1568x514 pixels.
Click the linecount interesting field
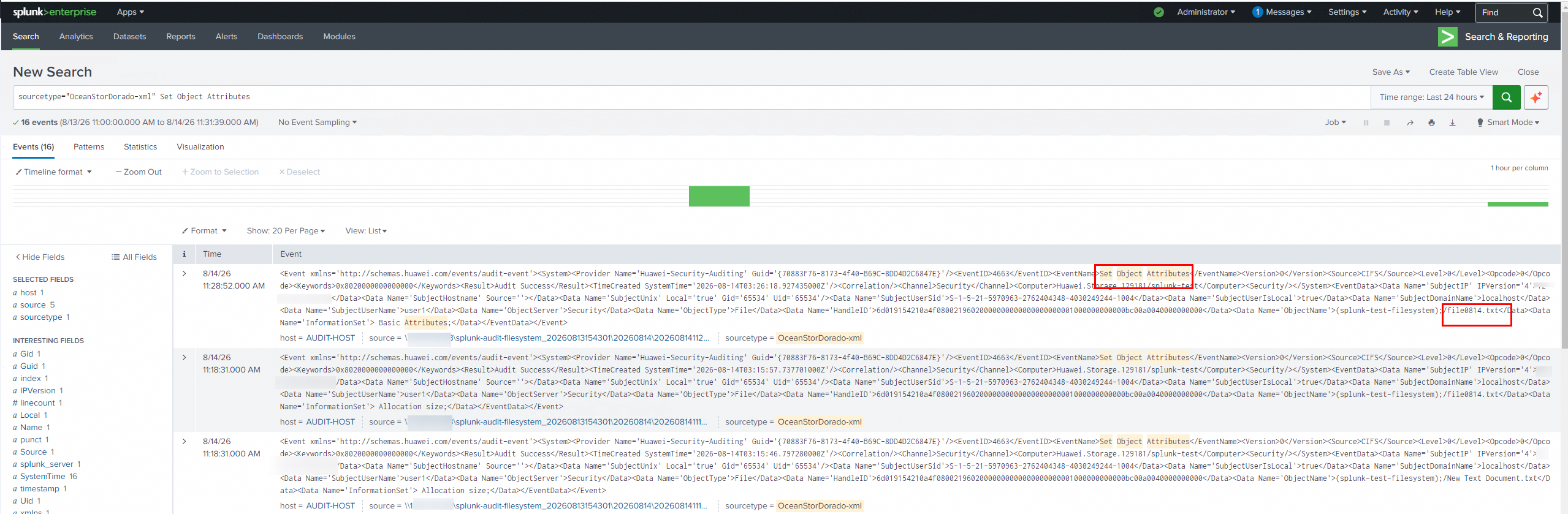pos(37,403)
